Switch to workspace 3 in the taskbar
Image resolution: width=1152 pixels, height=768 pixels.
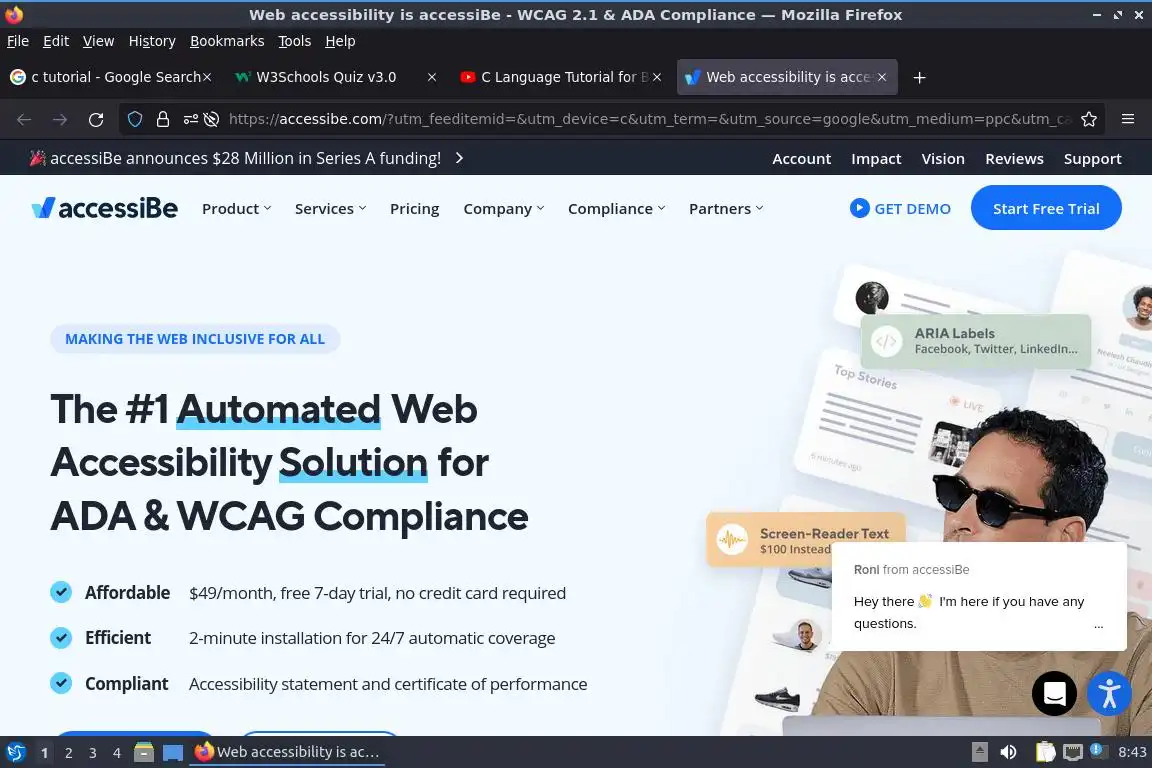(93, 753)
